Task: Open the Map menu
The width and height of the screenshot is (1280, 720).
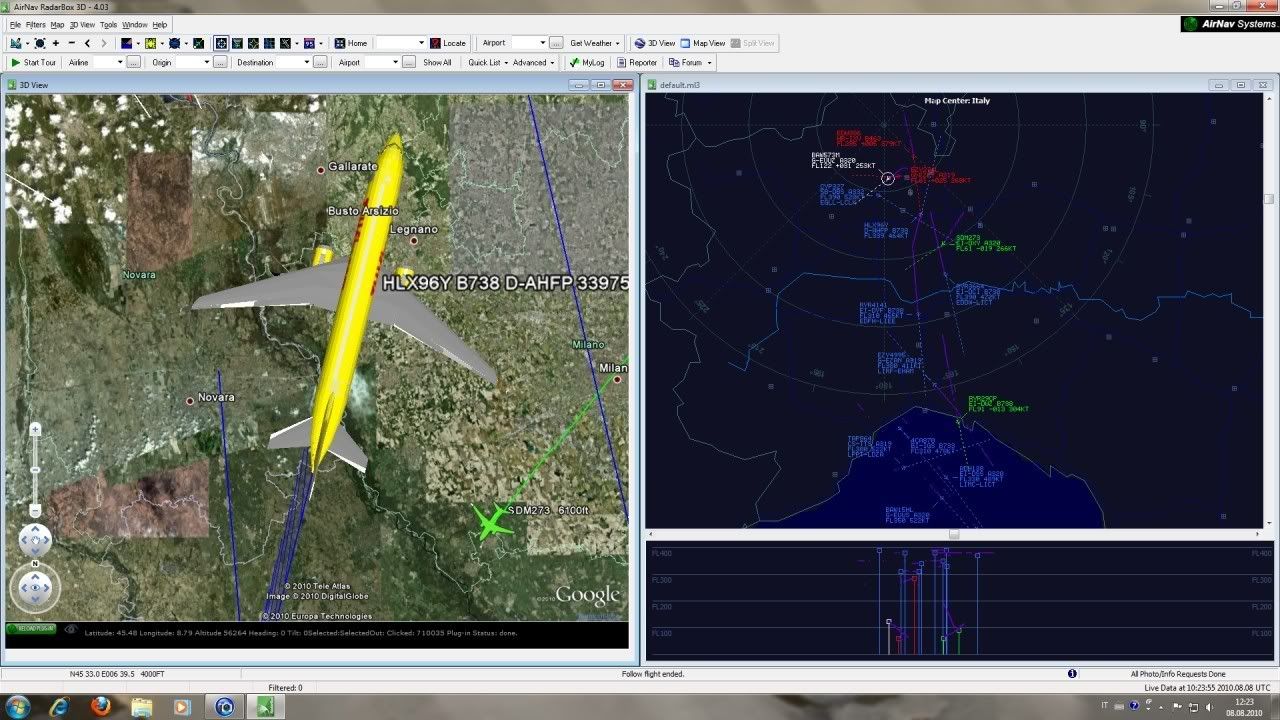Action: 57,24
